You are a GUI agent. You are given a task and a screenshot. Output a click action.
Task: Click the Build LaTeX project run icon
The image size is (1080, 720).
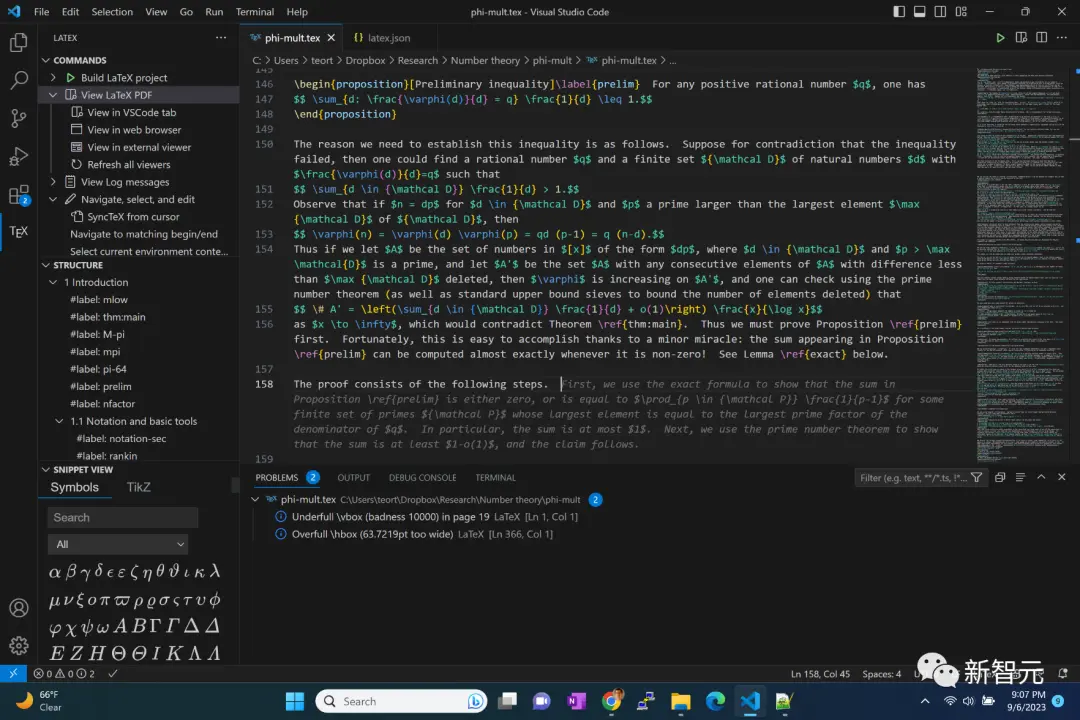tap(70, 78)
